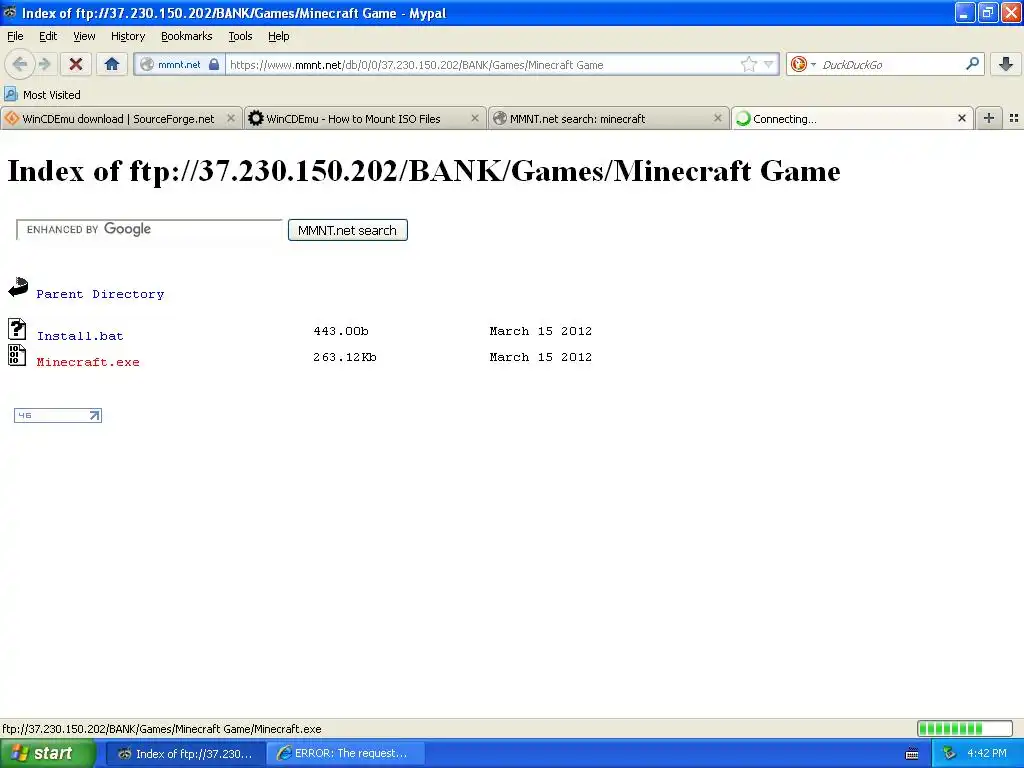Screen dimensions: 1024x768
Task: Click the MMNT.net search button
Action: tap(347, 230)
